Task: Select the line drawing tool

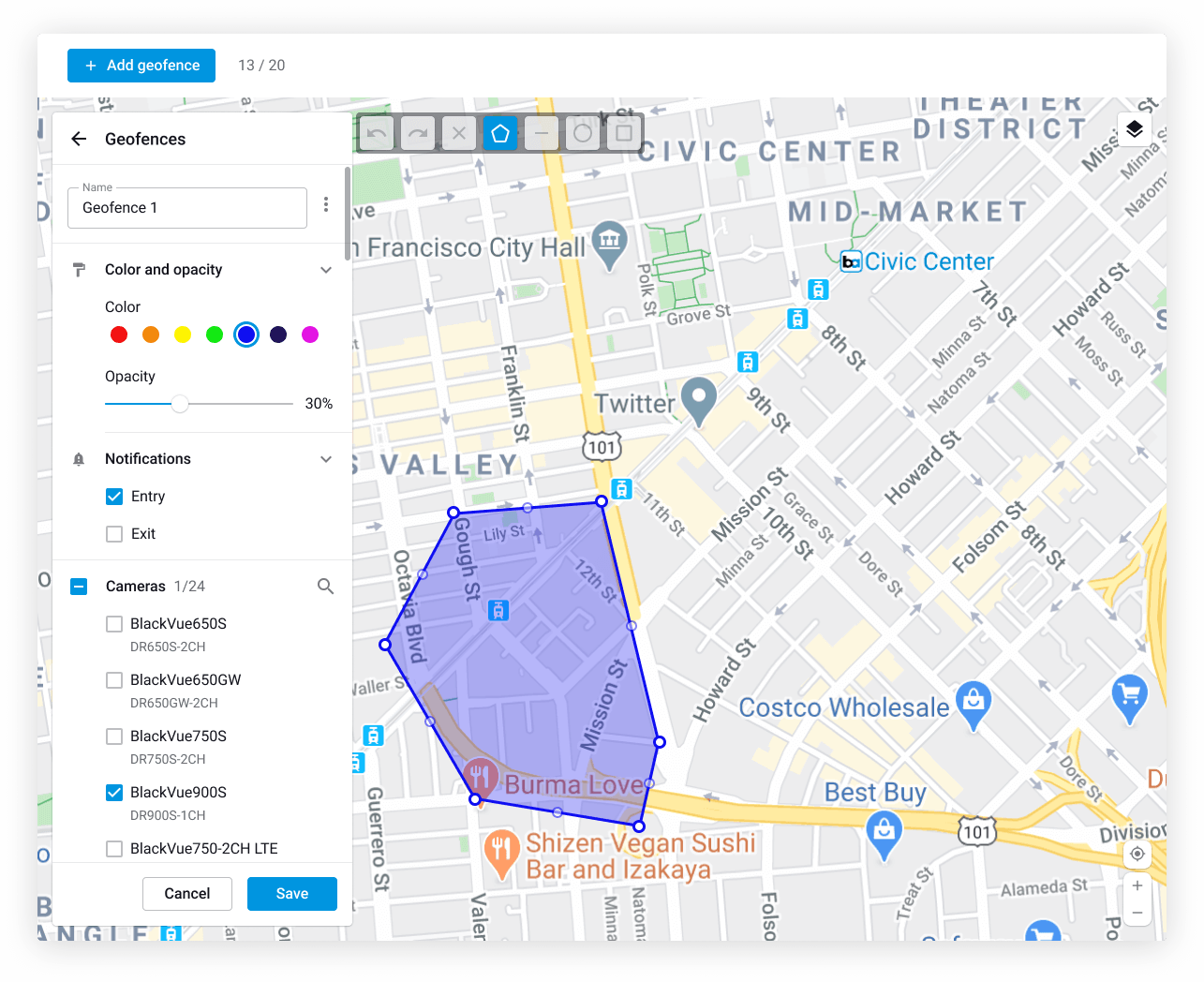Action: click(x=541, y=132)
